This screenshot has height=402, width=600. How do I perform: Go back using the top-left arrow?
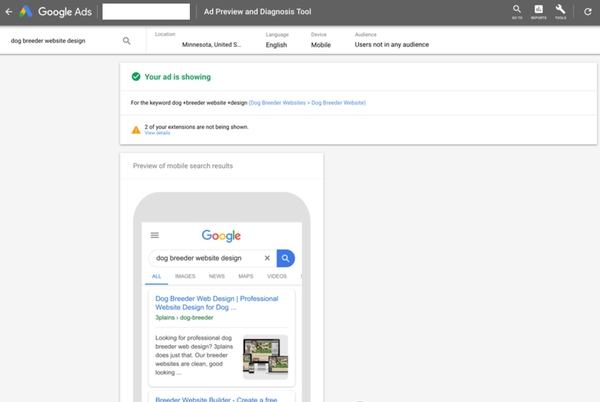click(9, 12)
